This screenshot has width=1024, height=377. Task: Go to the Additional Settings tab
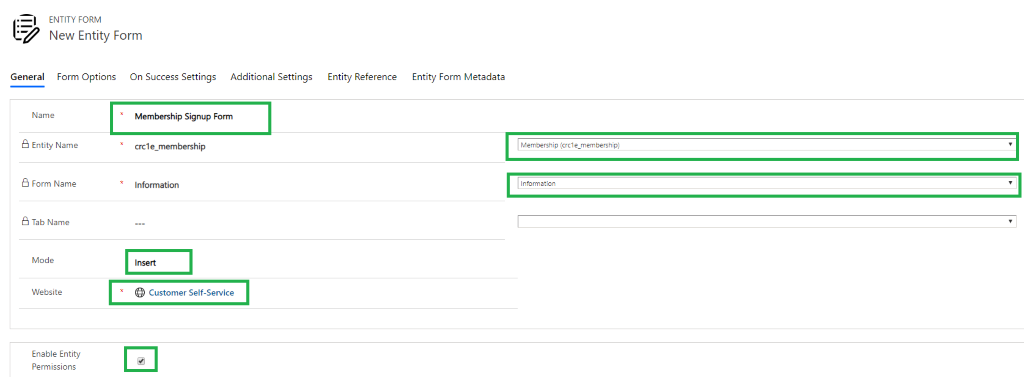(x=272, y=77)
